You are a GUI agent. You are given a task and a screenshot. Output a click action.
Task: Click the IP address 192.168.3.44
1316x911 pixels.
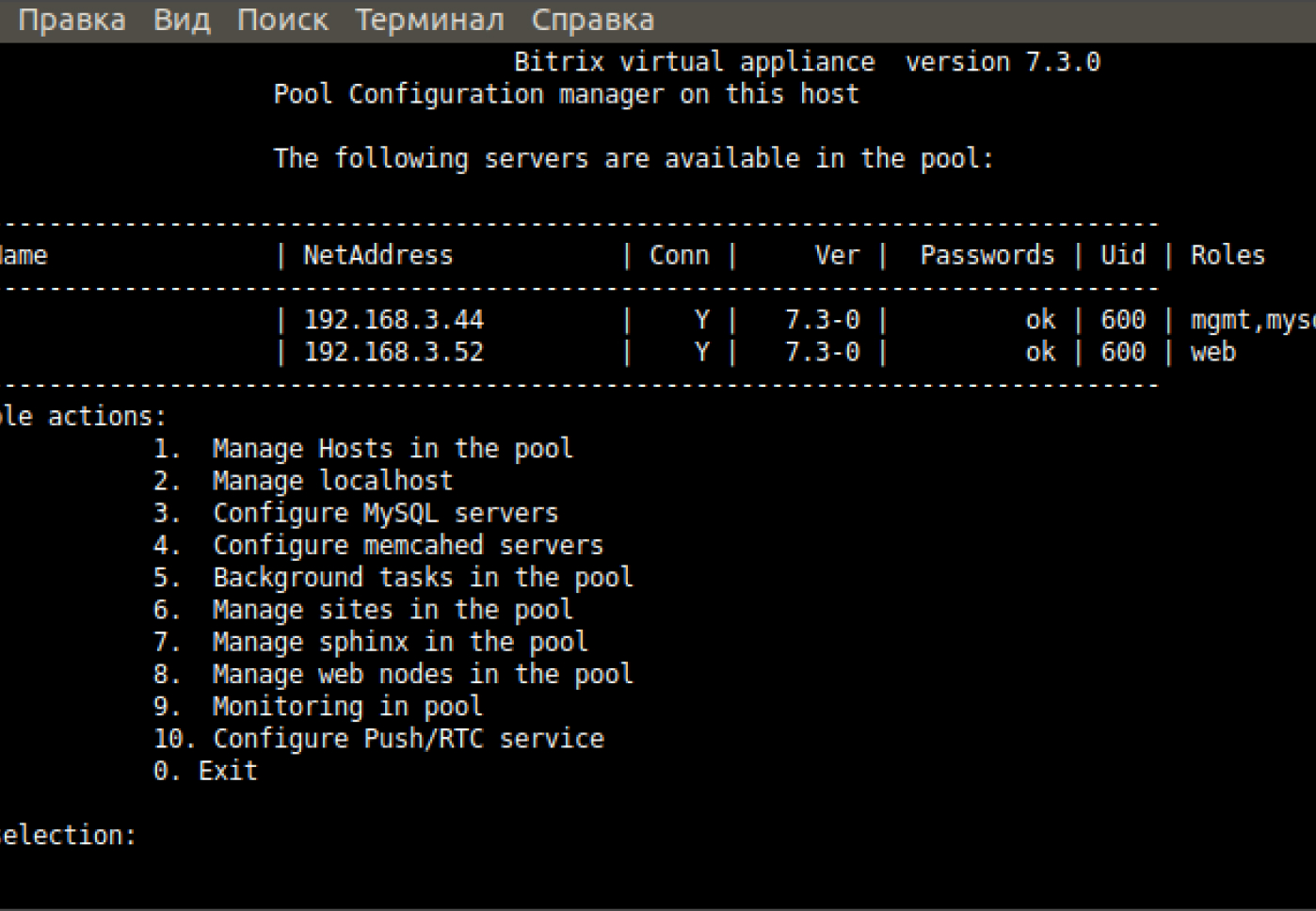coord(393,320)
